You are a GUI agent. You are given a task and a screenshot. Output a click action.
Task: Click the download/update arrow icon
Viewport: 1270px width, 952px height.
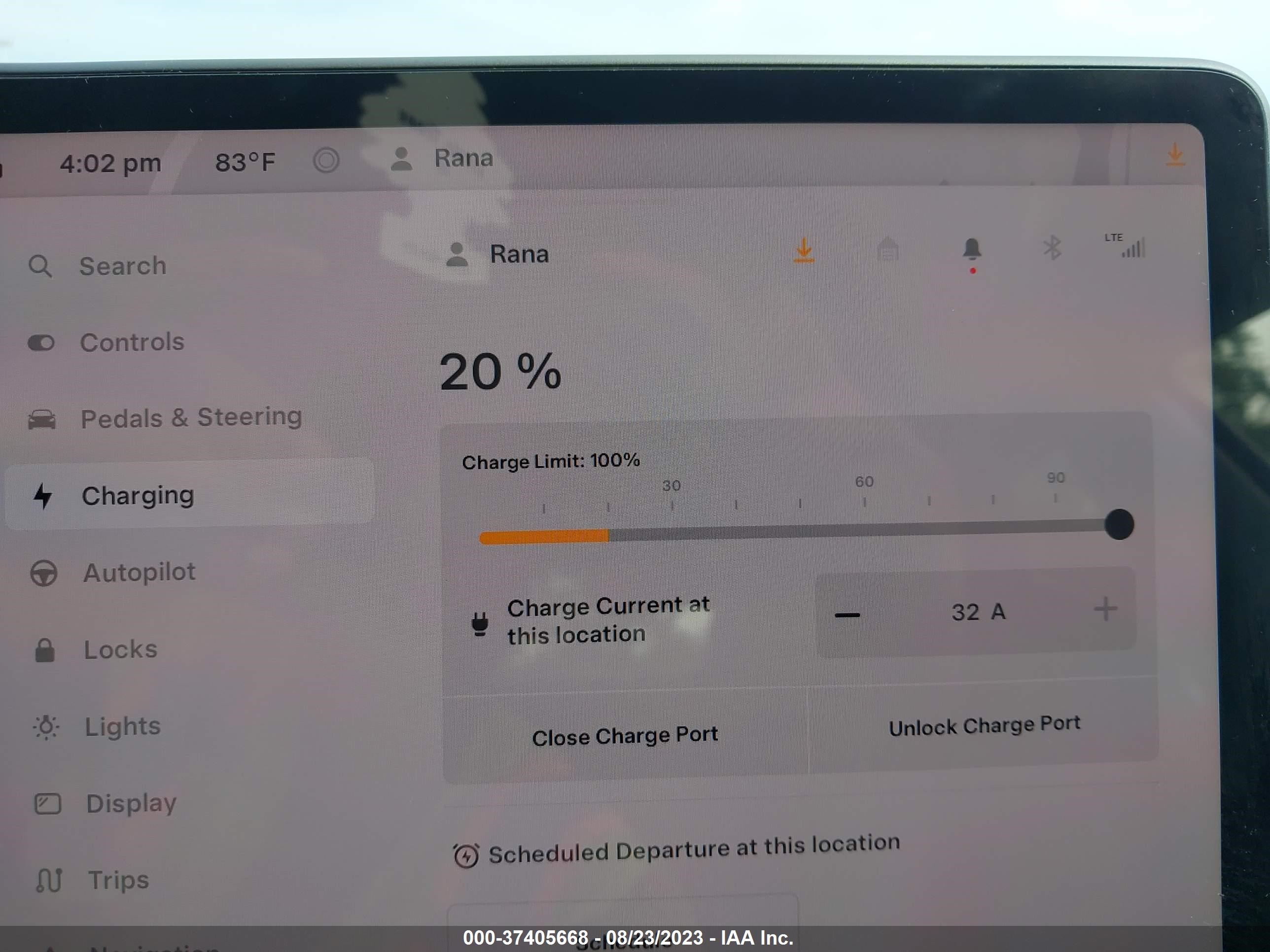coord(805,252)
